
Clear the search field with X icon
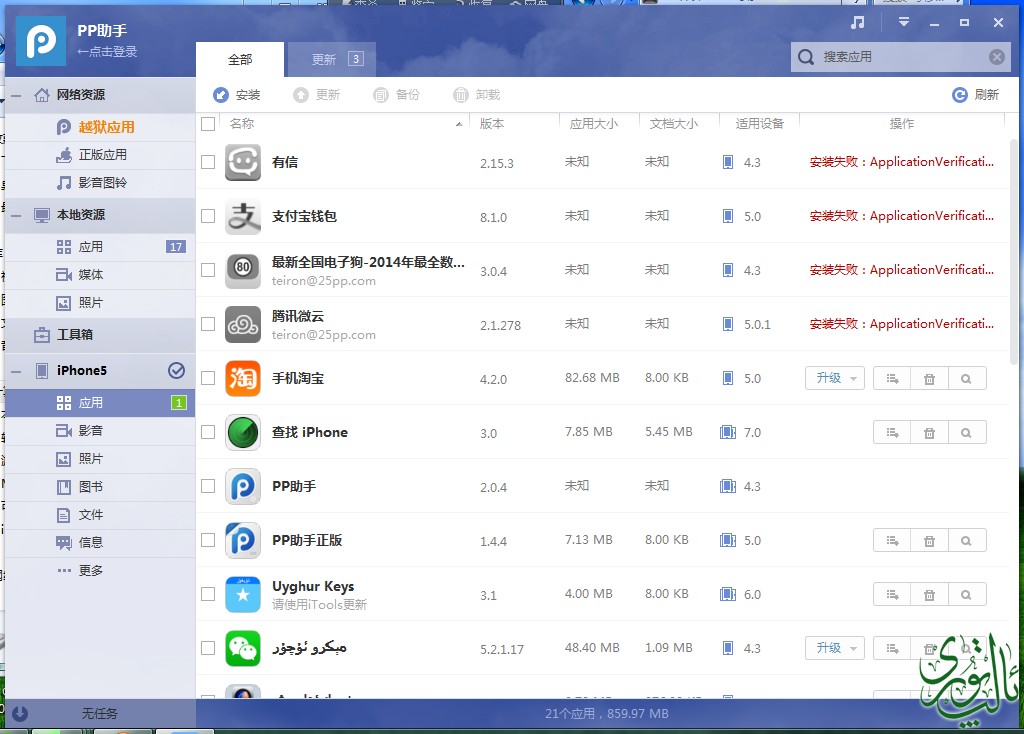click(x=997, y=57)
